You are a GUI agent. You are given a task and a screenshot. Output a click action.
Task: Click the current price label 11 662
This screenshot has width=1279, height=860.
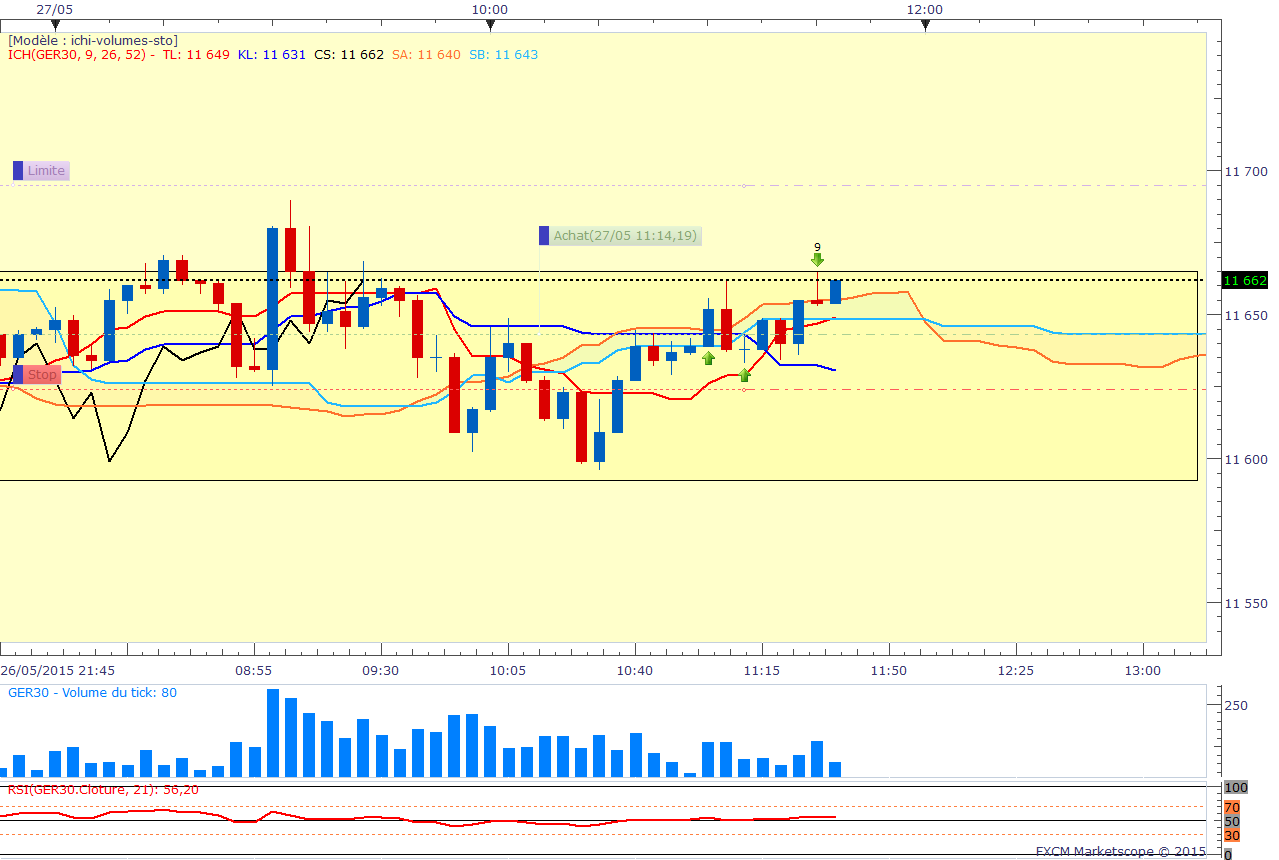1245,281
